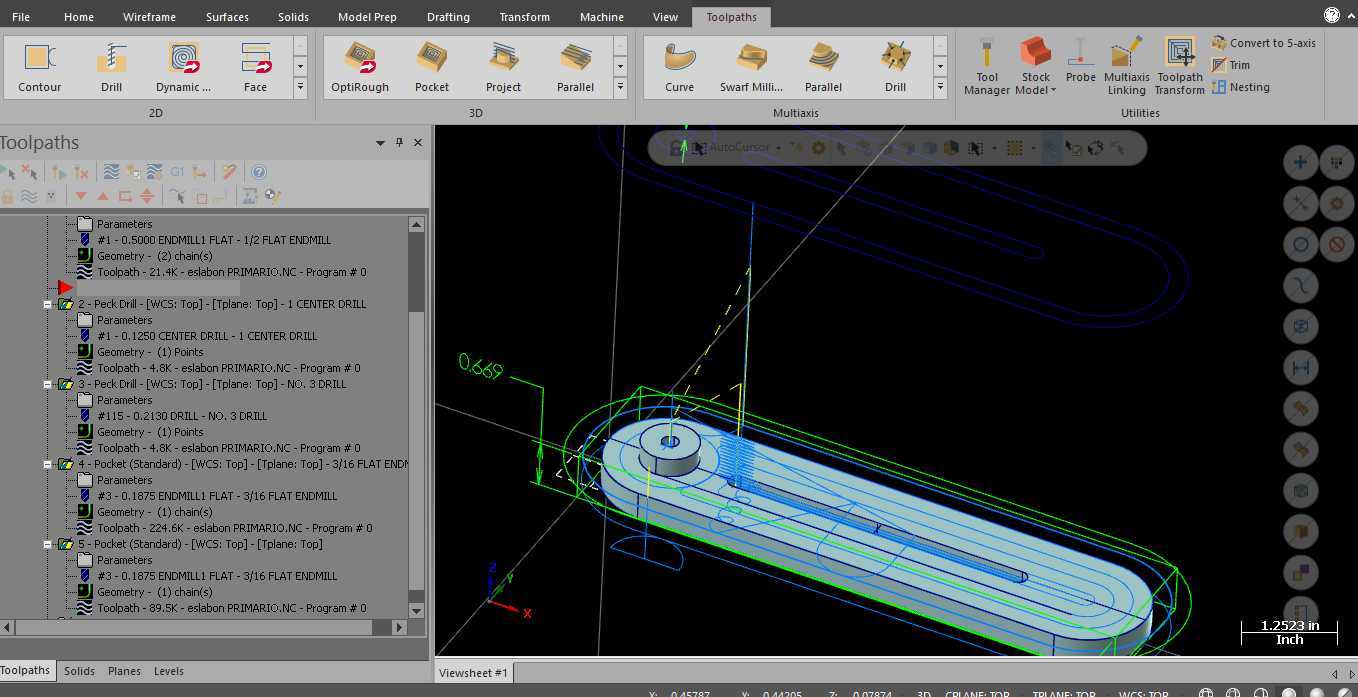Click the wave-pattern icon in the second toolbar row

coord(29,196)
